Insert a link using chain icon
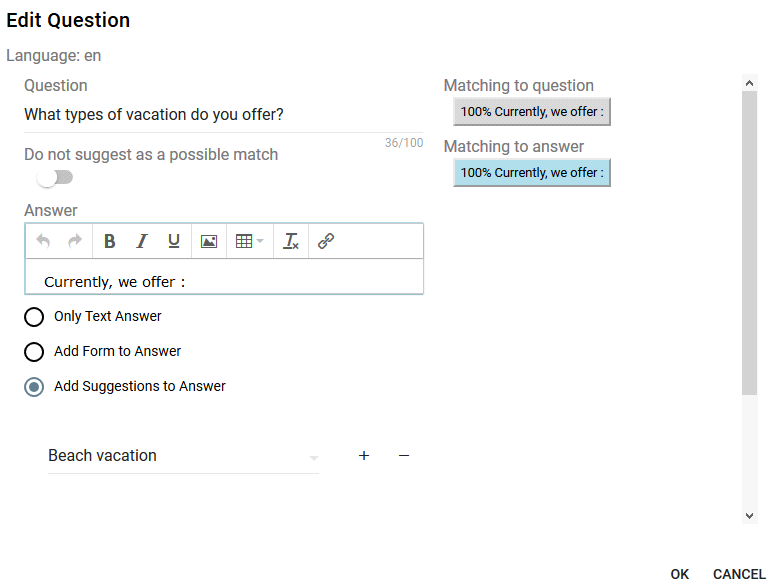Screen dimensions: 768x582 [326, 241]
